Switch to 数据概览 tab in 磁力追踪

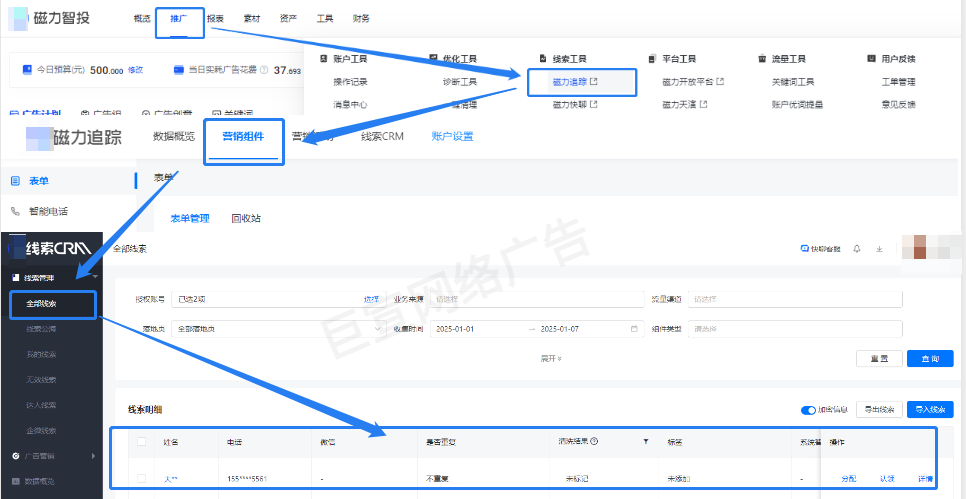[174, 137]
